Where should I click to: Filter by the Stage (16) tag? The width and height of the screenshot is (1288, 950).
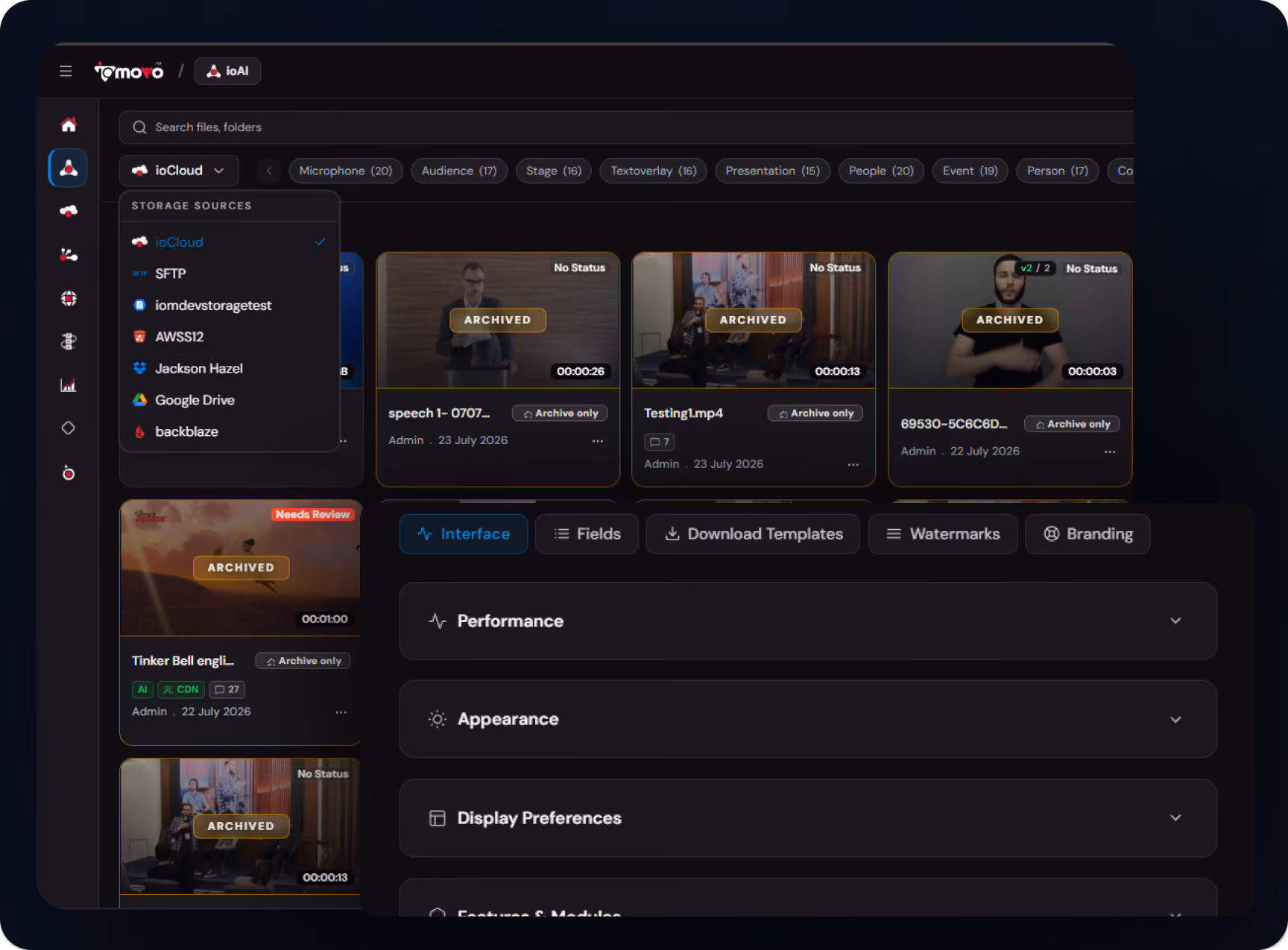tap(554, 171)
